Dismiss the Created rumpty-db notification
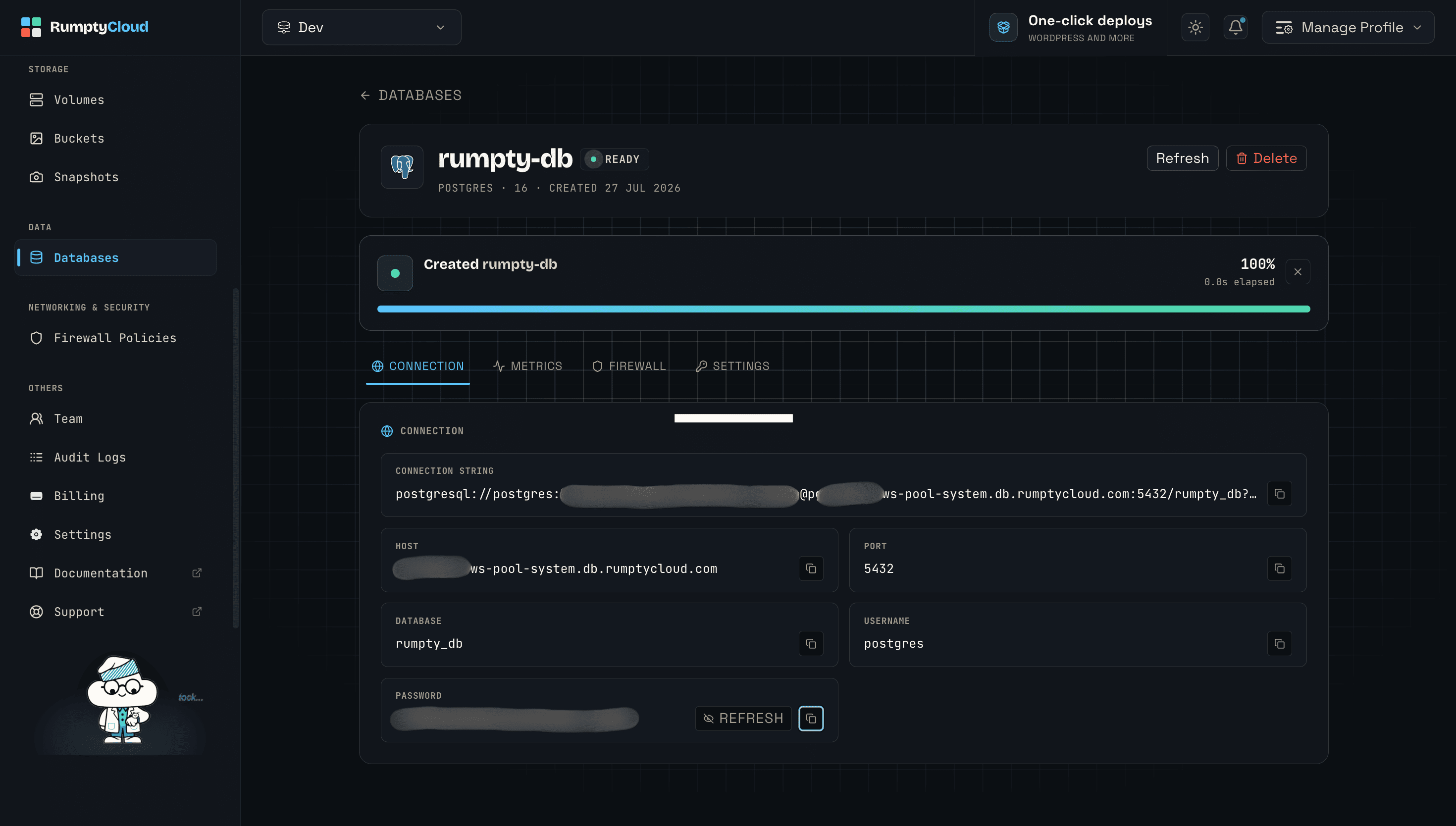 [1297, 272]
